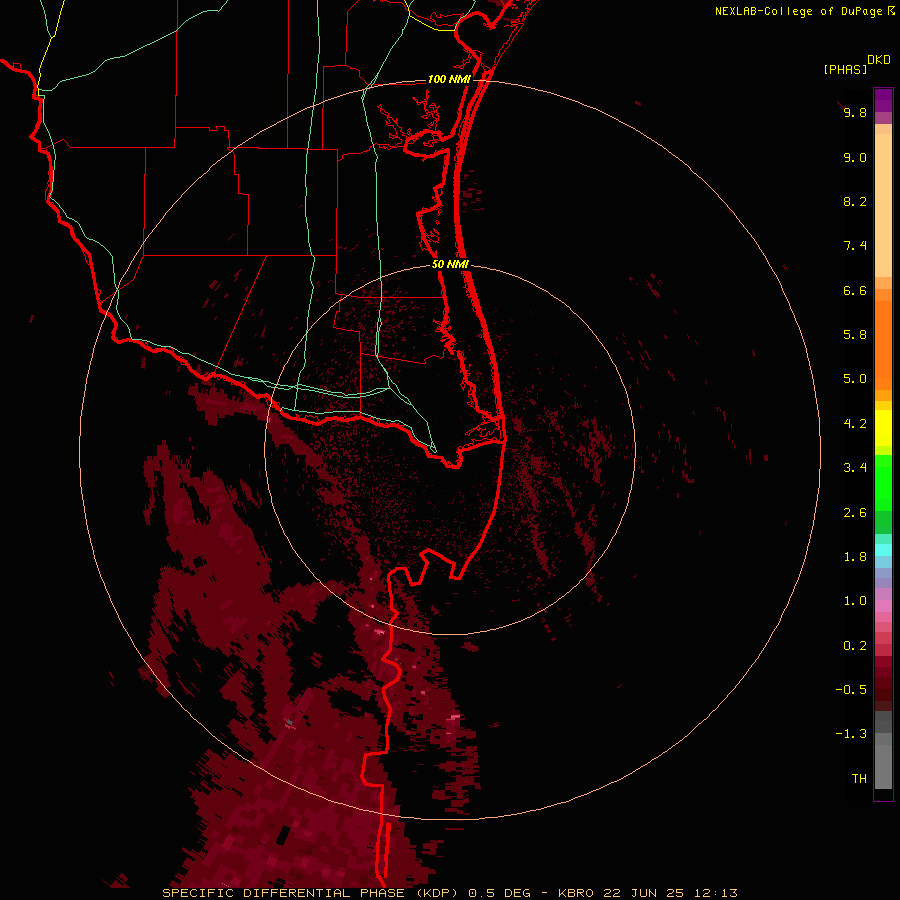Click the 22 JUN 25 date text
The width and height of the screenshot is (900, 900).
coord(643,893)
